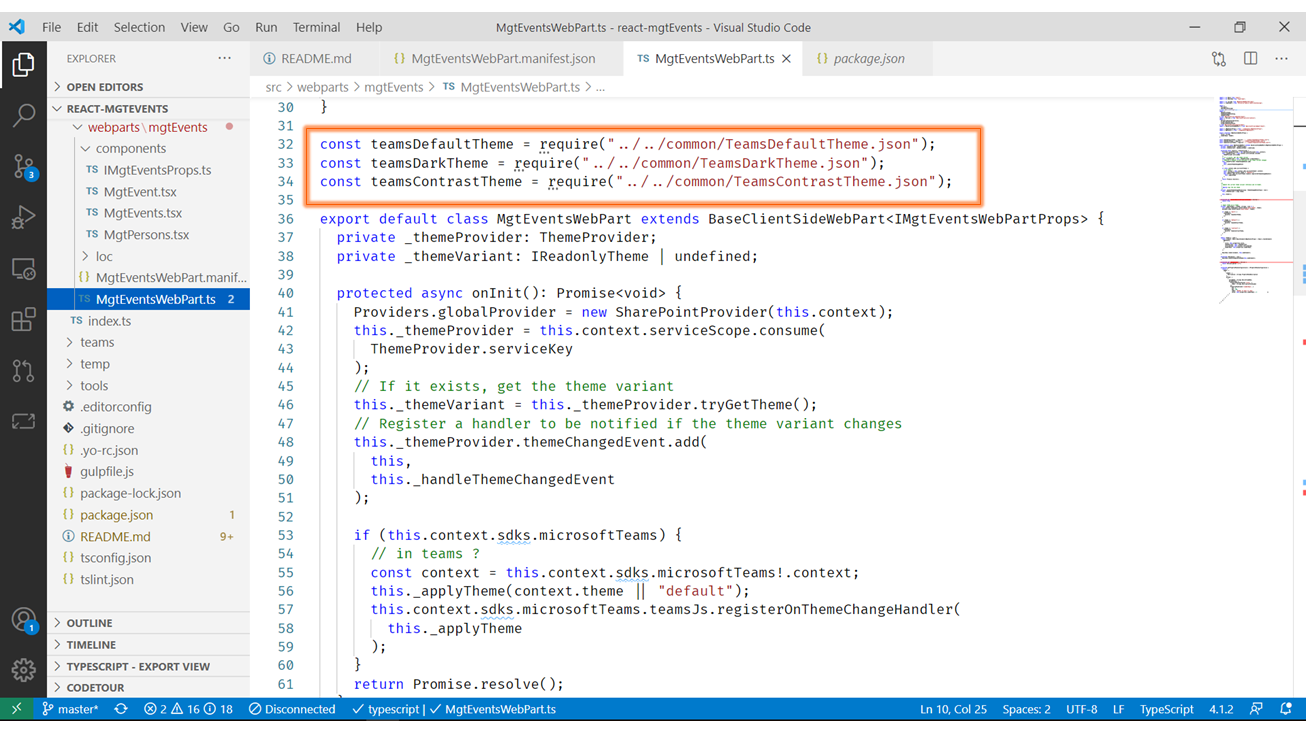Image resolution: width=1306 pixels, height=734 pixels.
Task: Click TypeScript language mode in status bar
Action: (x=1166, y=709)
